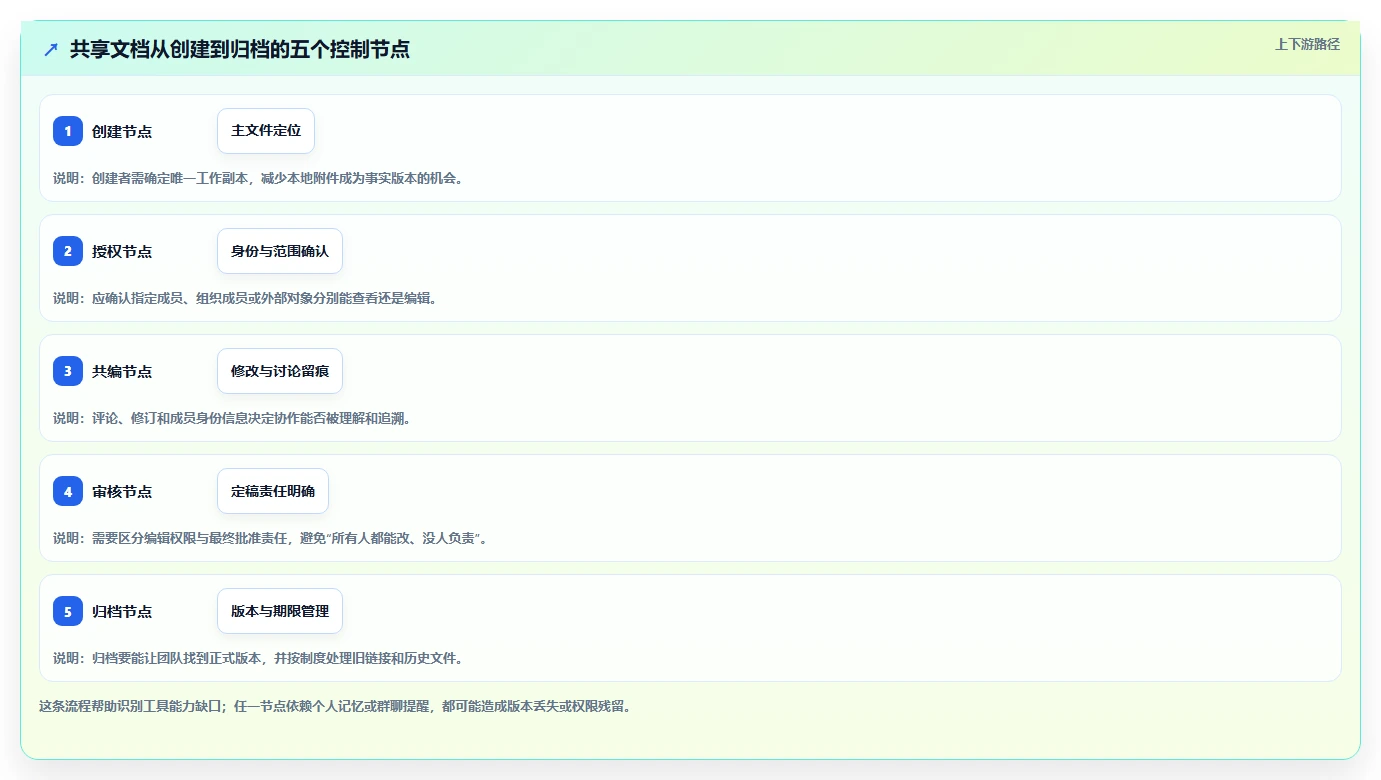Select the 修改与讨论留痕 tag button

(280, 371)
